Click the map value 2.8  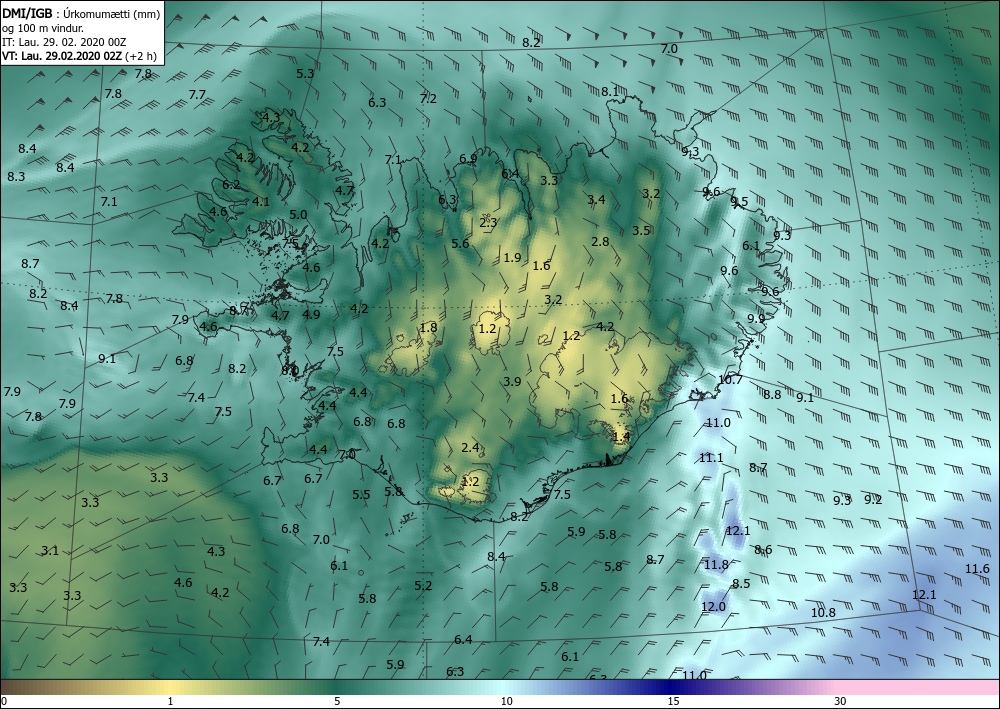point(600,242)
